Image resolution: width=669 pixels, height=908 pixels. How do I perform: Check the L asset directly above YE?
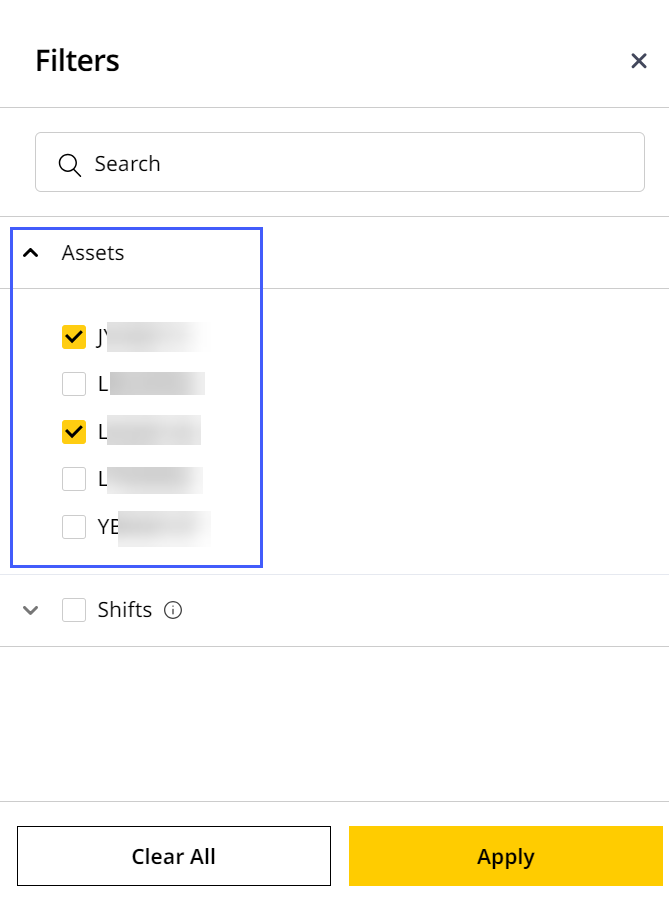74,479
